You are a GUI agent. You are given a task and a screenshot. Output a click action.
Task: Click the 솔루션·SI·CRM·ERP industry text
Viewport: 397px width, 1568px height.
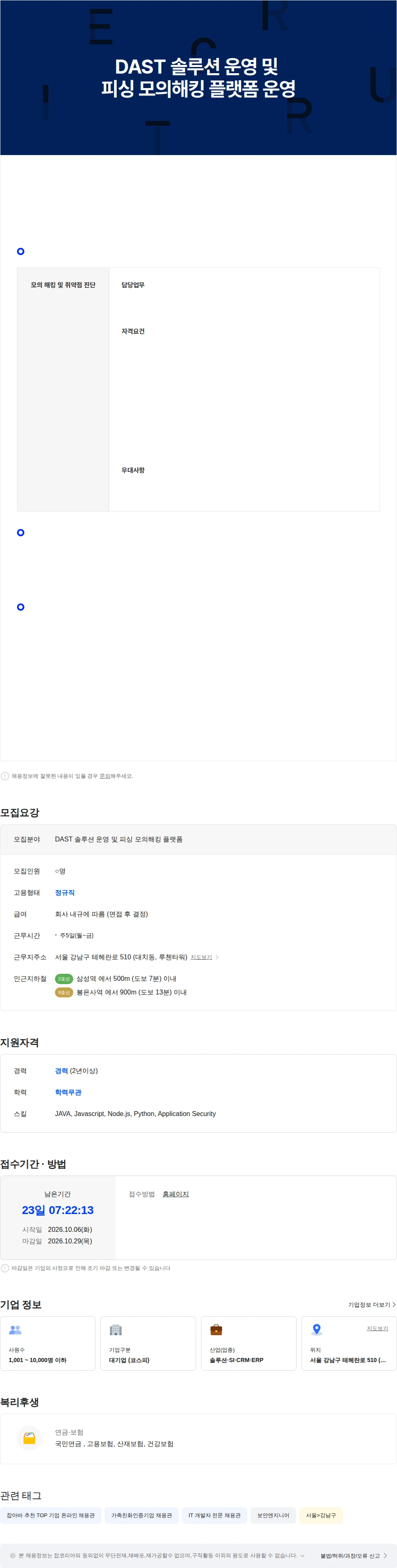pos(236,1360)
